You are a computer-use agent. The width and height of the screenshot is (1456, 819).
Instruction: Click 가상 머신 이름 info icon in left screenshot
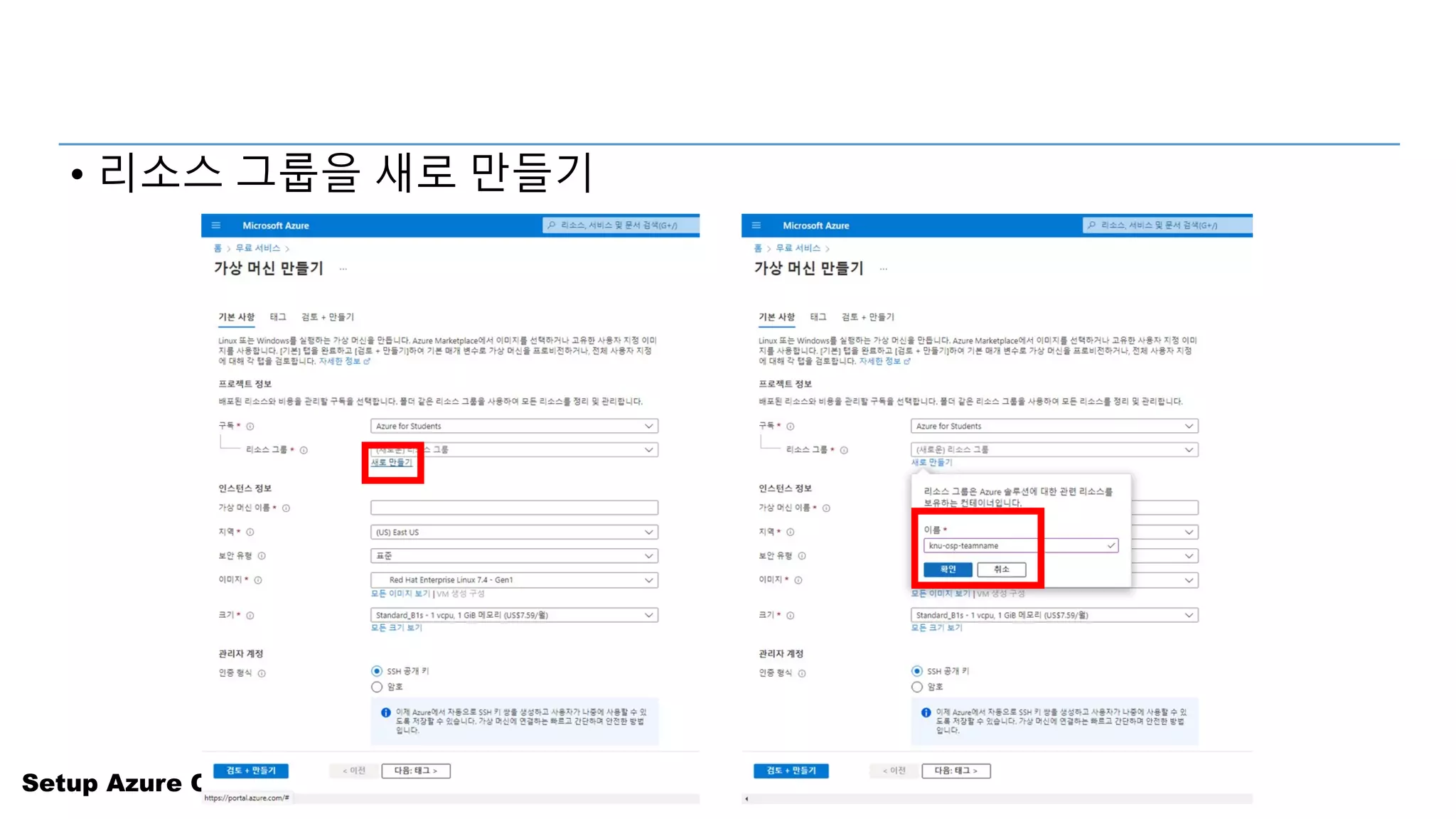point(286,508)
